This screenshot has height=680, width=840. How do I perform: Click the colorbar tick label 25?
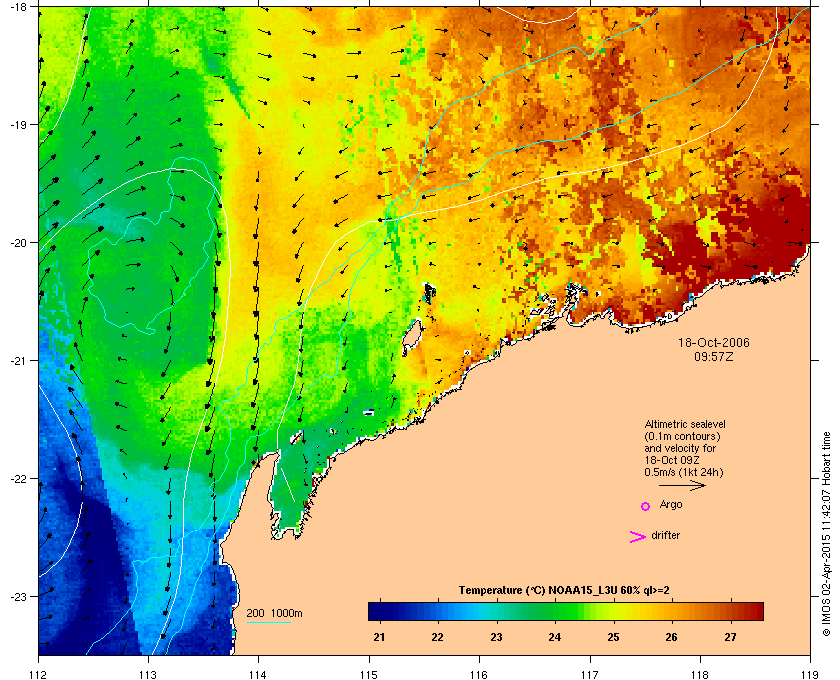point(613,637)
